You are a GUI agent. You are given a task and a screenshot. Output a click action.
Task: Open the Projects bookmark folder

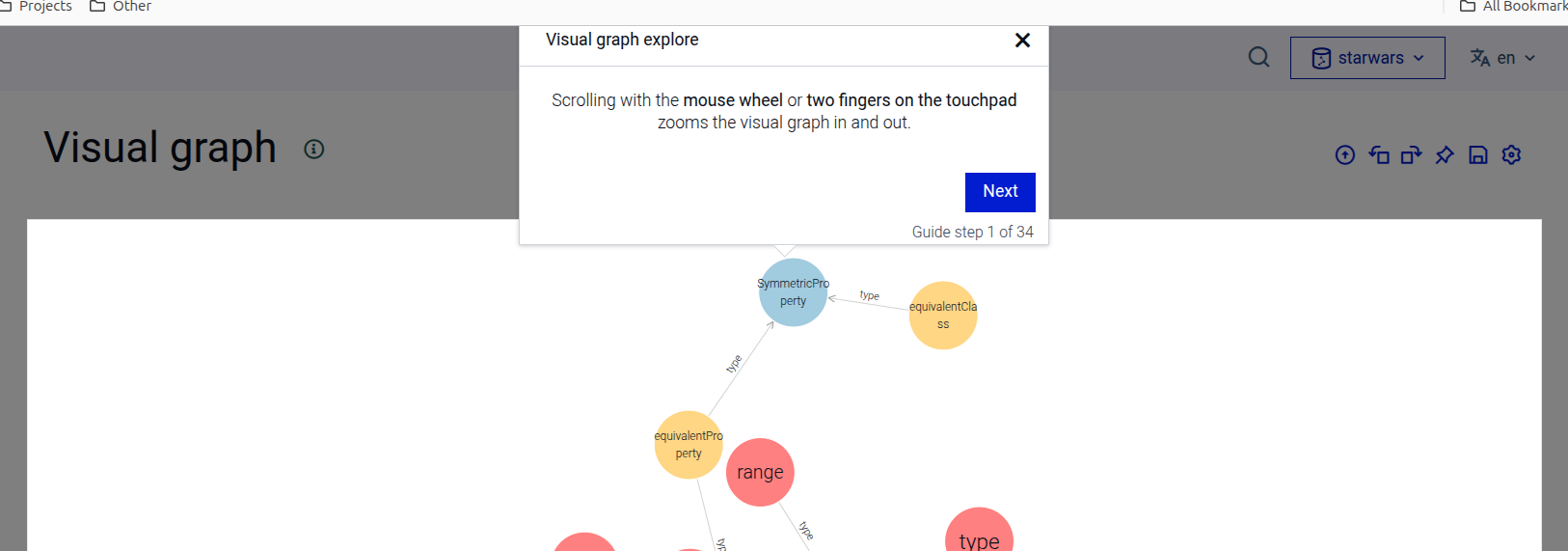pyautogui.click(x=37, y=7)
